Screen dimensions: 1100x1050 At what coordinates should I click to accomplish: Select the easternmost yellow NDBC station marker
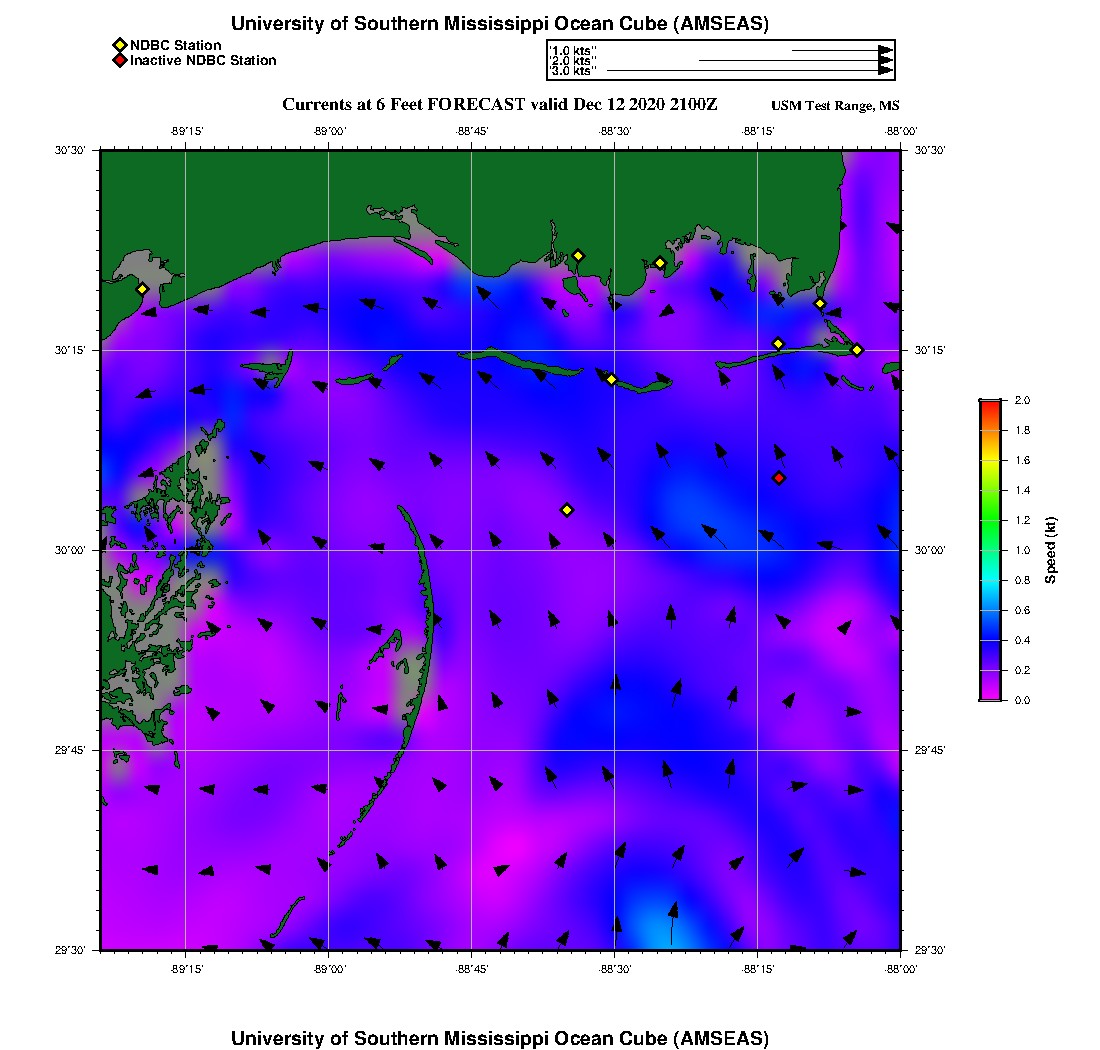(x=857, y=349)
